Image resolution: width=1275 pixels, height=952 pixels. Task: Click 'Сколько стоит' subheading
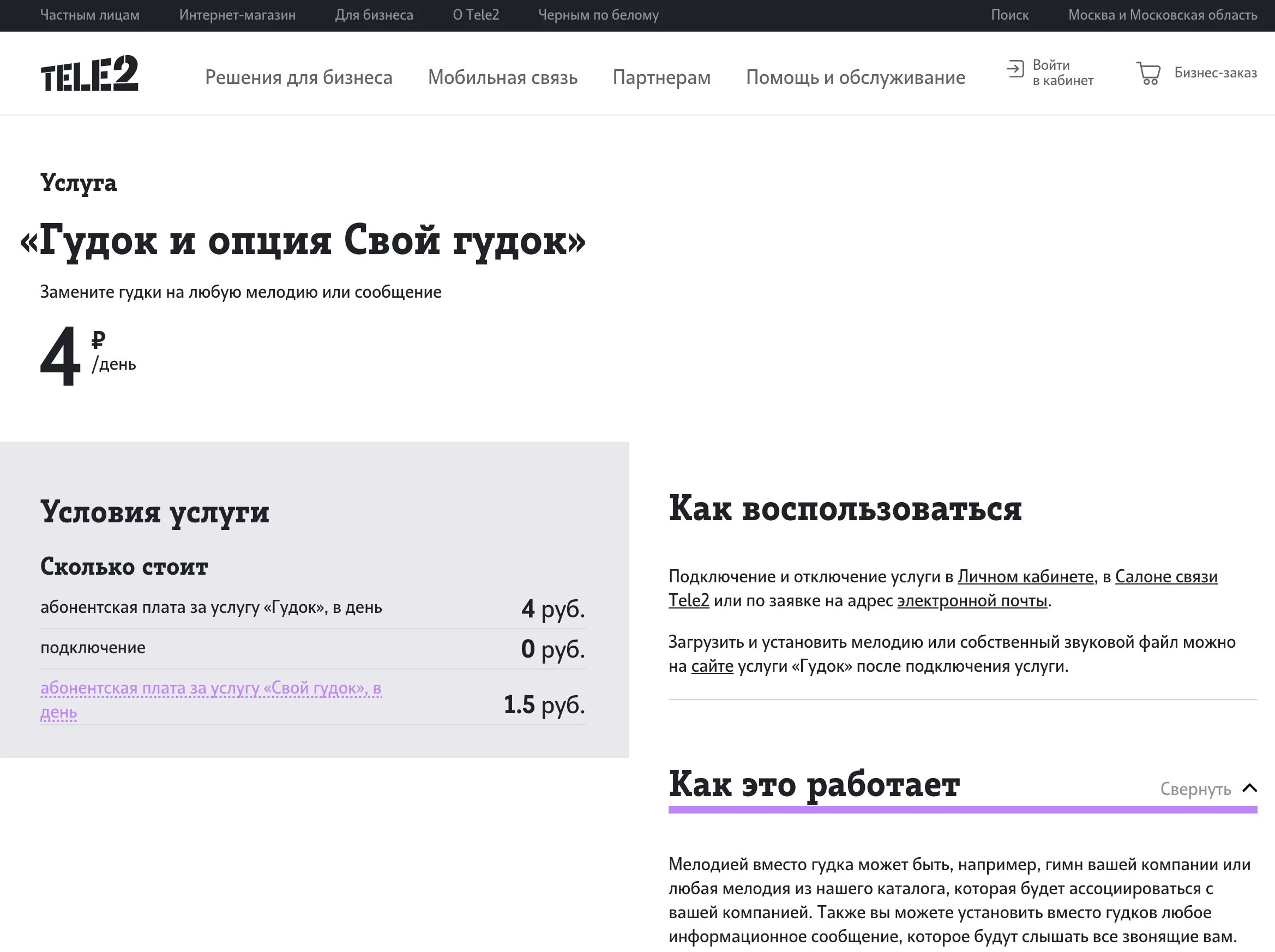[x=124, y=567]
